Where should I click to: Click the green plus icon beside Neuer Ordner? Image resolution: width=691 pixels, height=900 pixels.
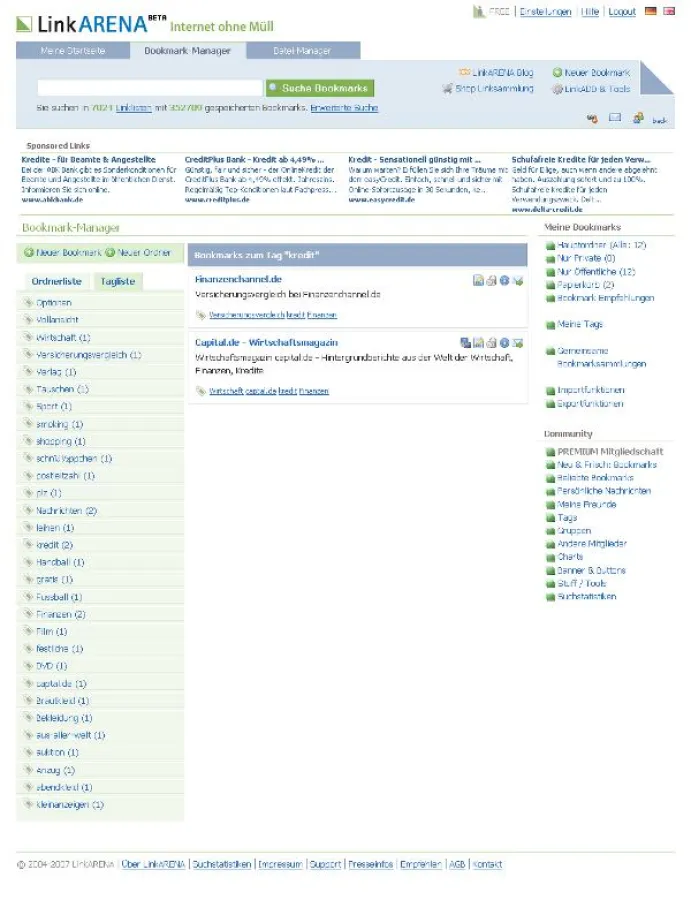click(110, 253)
